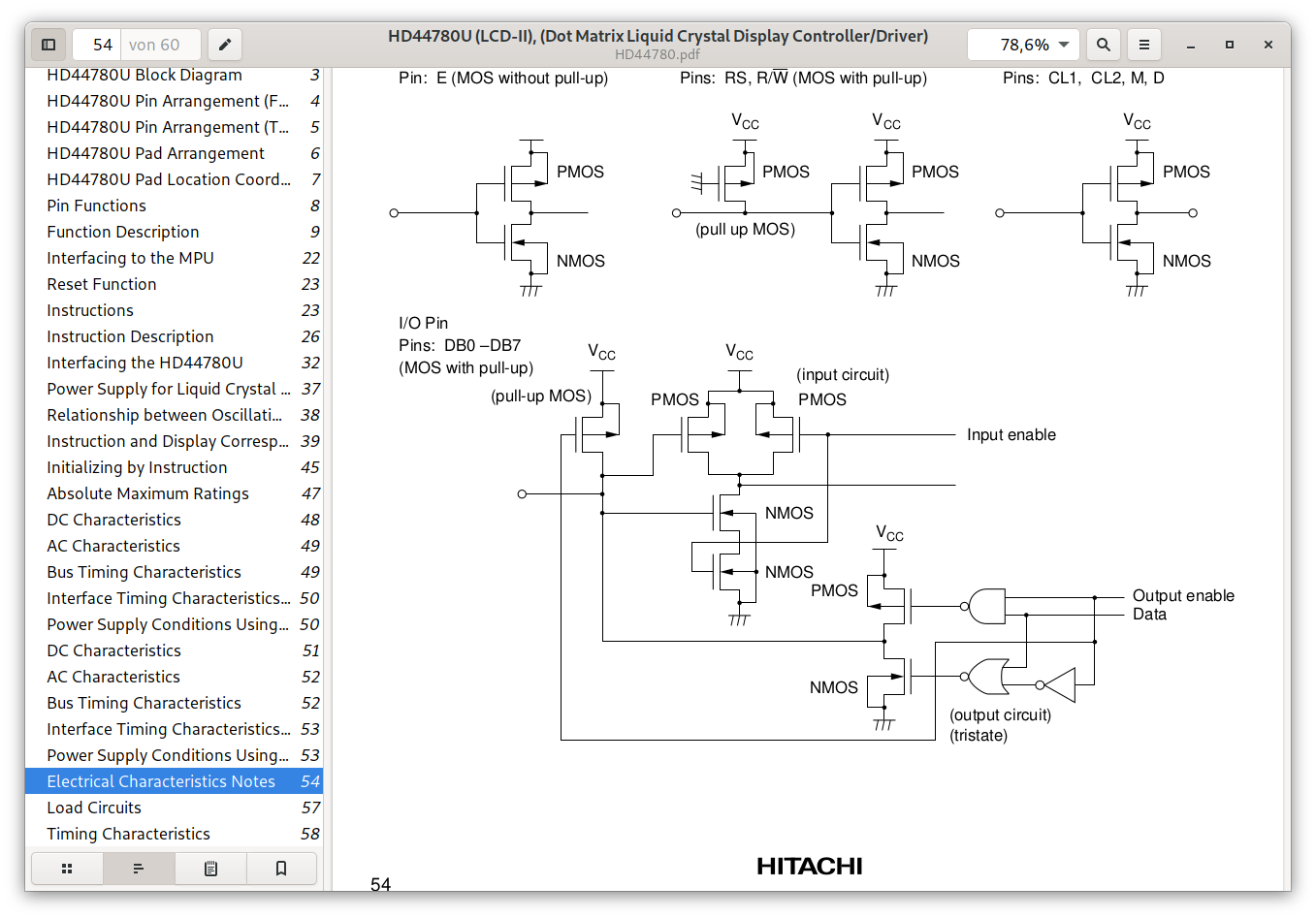
Task: Go to Relationship between Oscillati... entry
Action: click(x=174, y=415)
